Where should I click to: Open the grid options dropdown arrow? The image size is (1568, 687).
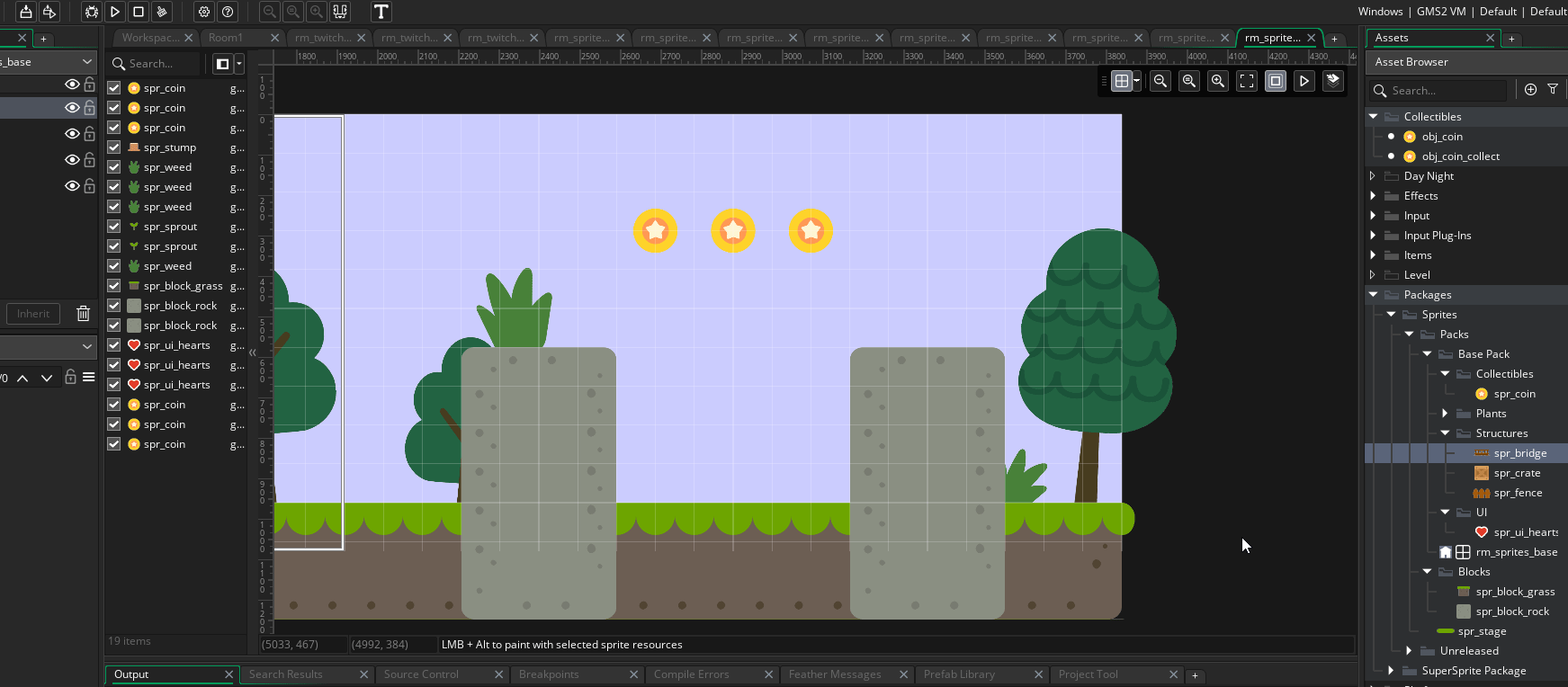click(x=1137, y=81)
